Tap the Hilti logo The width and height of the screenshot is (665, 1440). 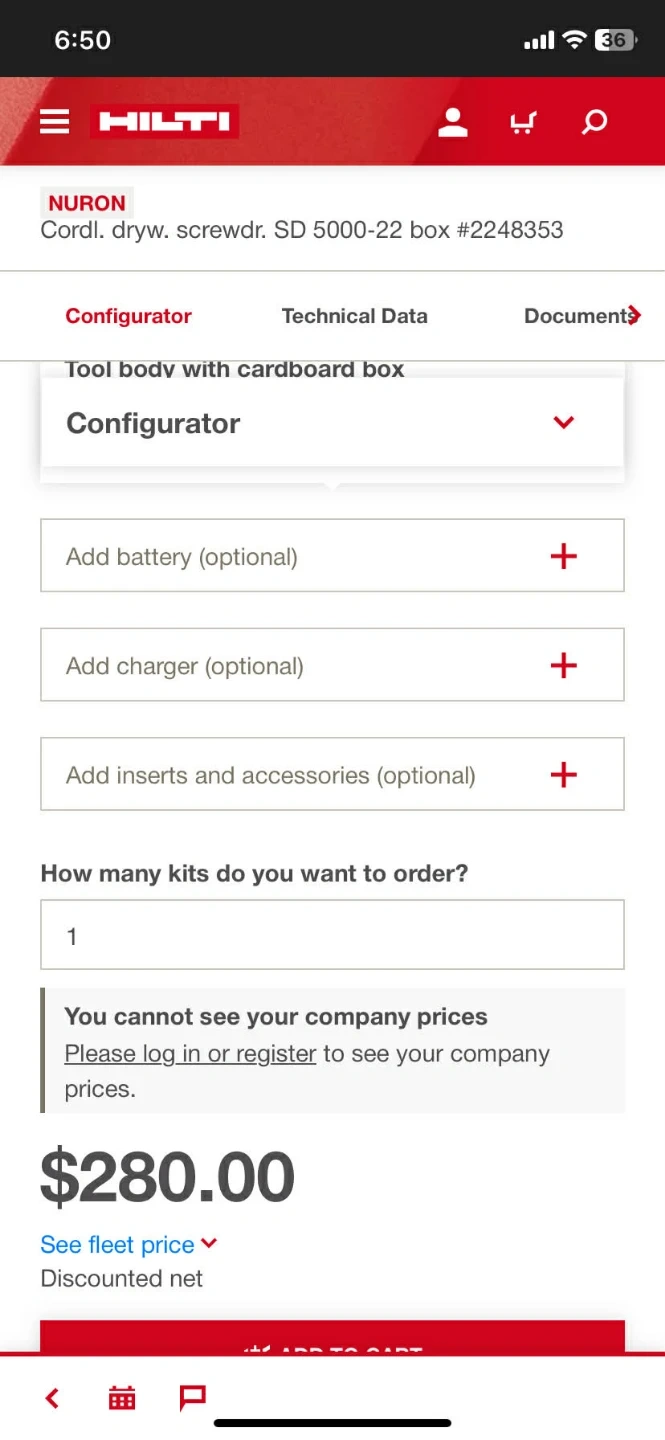point(164,122)
